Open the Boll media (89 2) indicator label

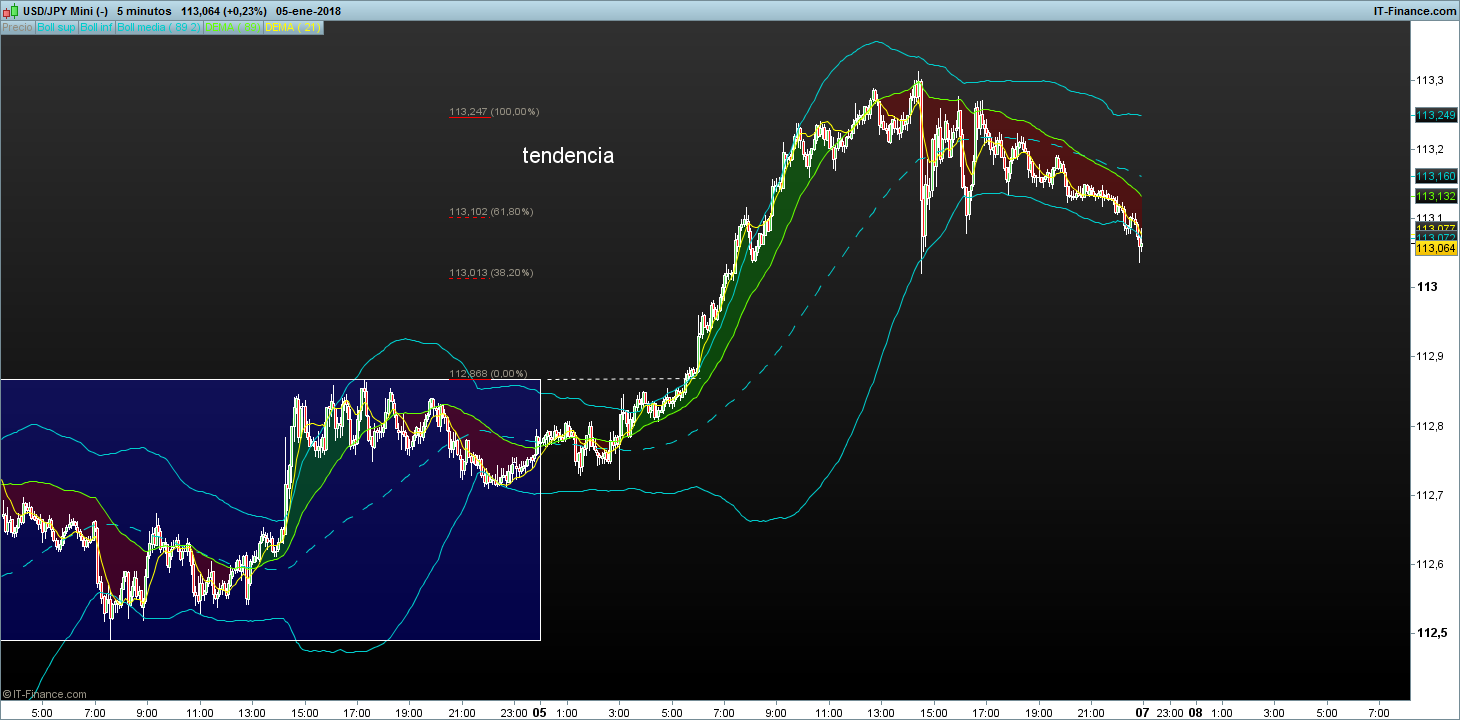[158, 28]
